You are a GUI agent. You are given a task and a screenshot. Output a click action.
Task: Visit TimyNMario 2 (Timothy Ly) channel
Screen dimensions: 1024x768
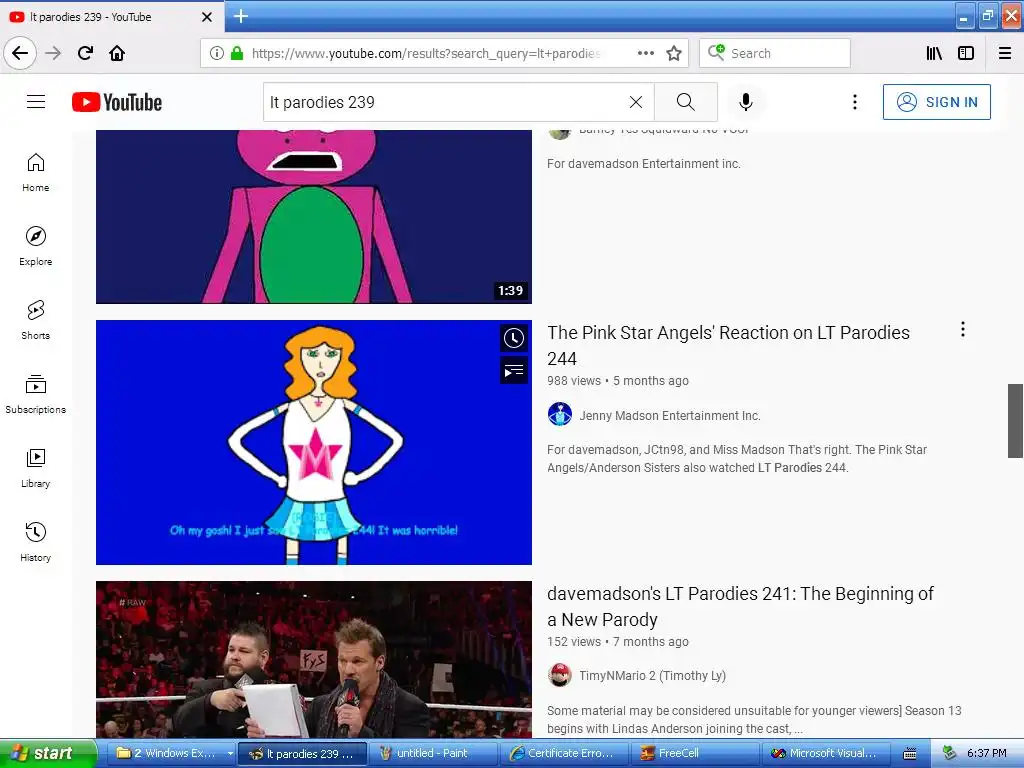coord(652,675)
